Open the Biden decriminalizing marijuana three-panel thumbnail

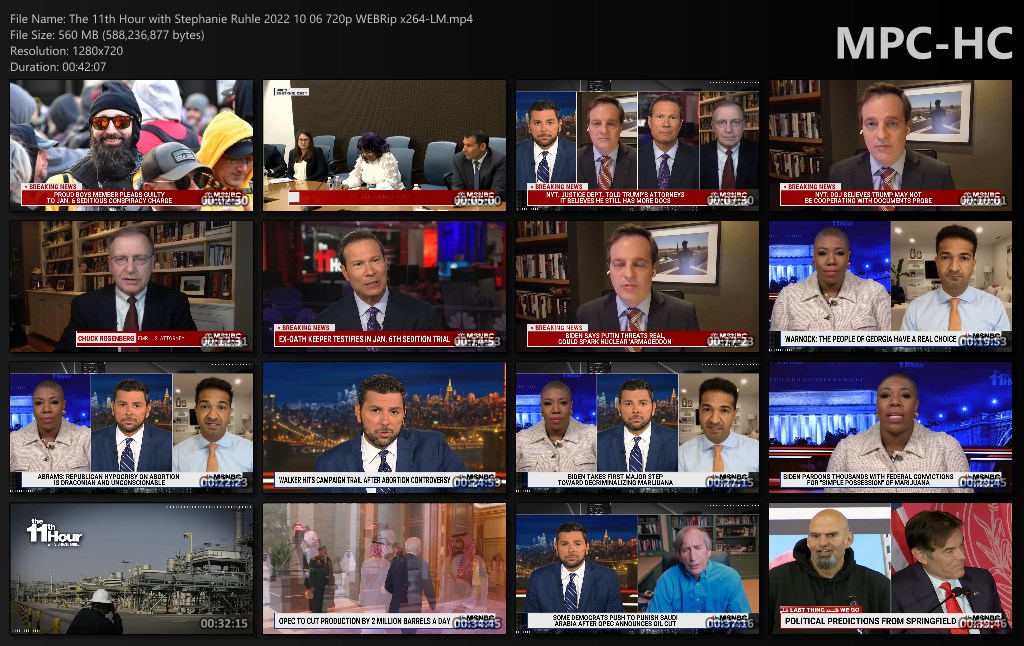coord(637,427)
